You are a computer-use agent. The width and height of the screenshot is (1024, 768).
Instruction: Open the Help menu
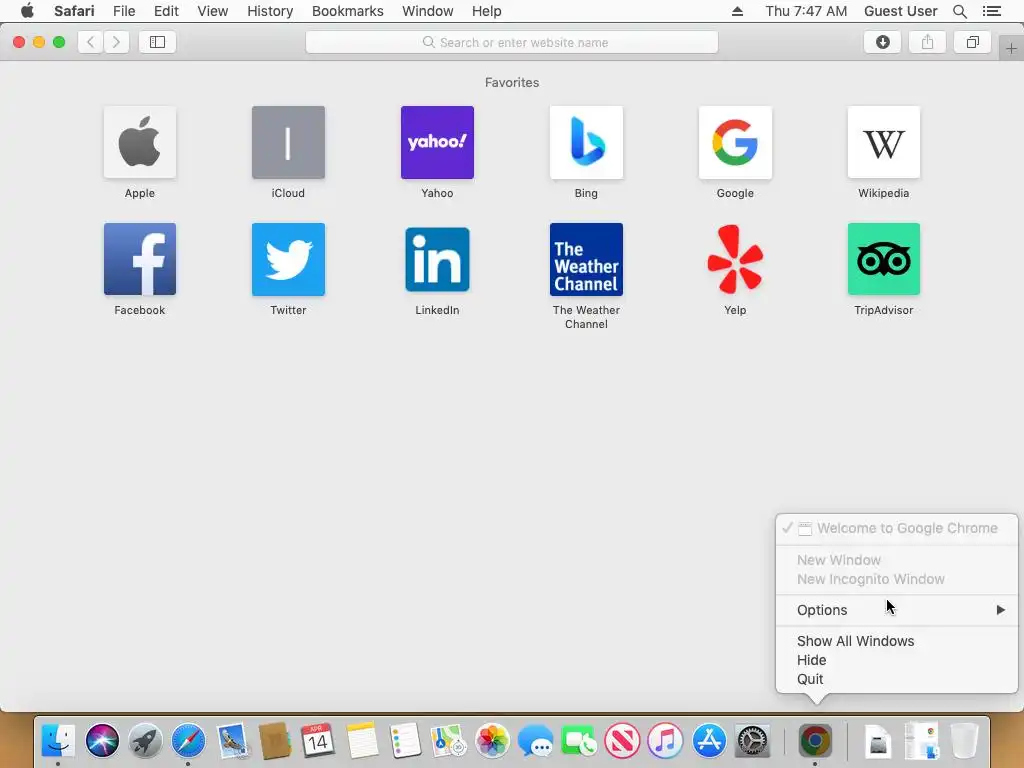coord(487,11)
